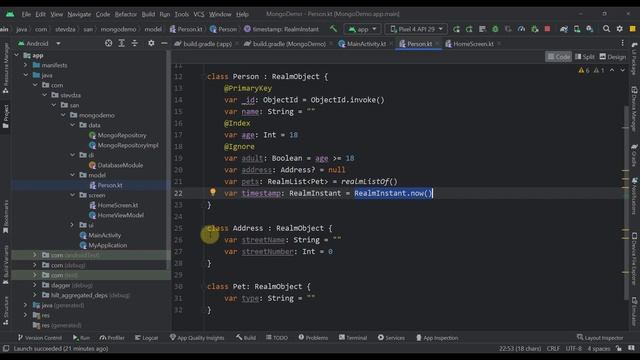Screen dimensions: 640x360
Task: Click the red Stop button icon
Action: pyautogui.click(x=547, y=29)
